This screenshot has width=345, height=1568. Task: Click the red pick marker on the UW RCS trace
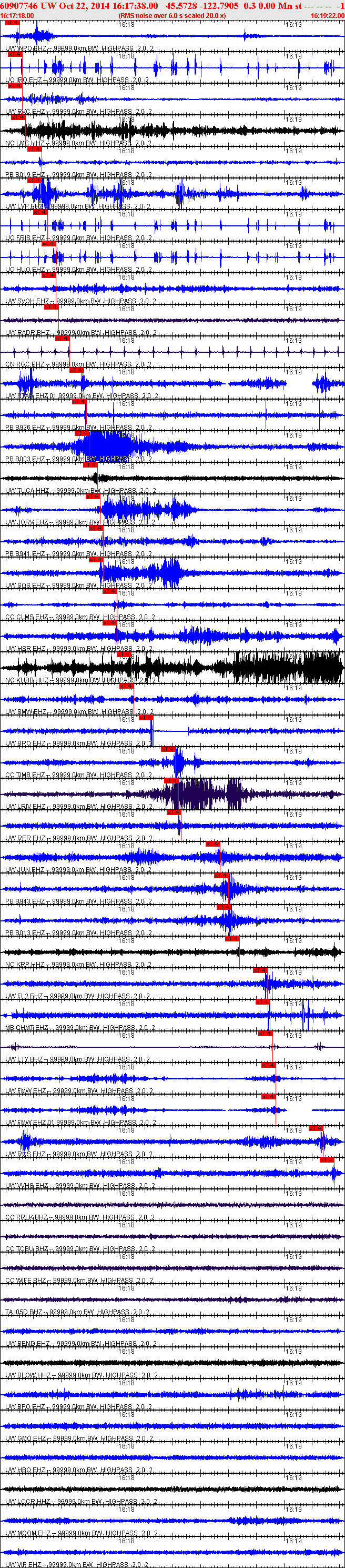[x=315, y=1128]
